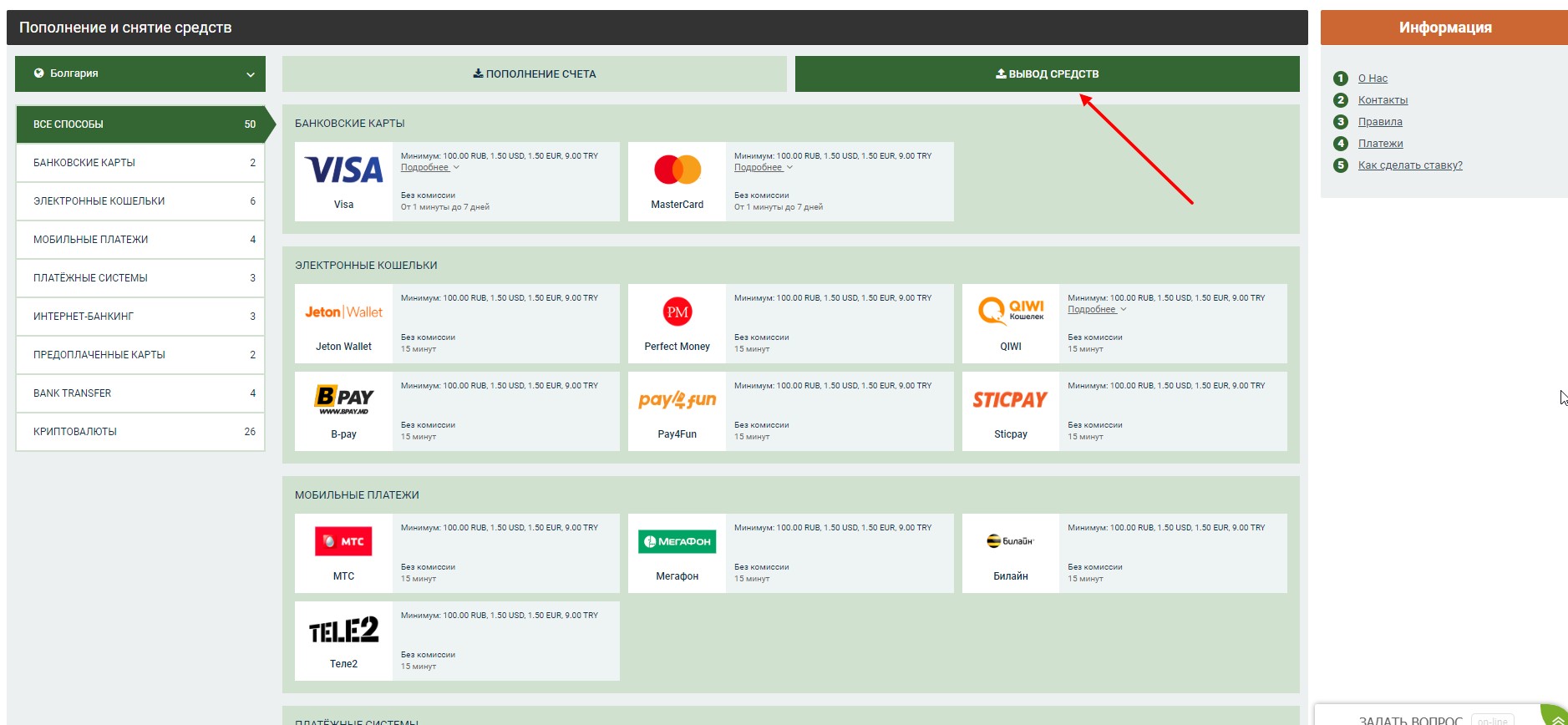This screenshot has width=1568, height=725.
Task: Click the Информация panel header
Action: click(1444, 28)
